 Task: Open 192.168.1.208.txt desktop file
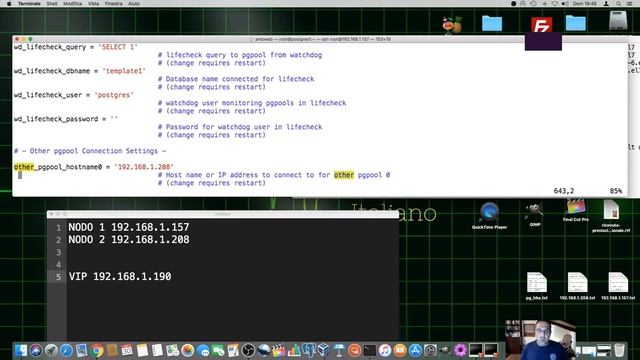(x=577, y=286)
